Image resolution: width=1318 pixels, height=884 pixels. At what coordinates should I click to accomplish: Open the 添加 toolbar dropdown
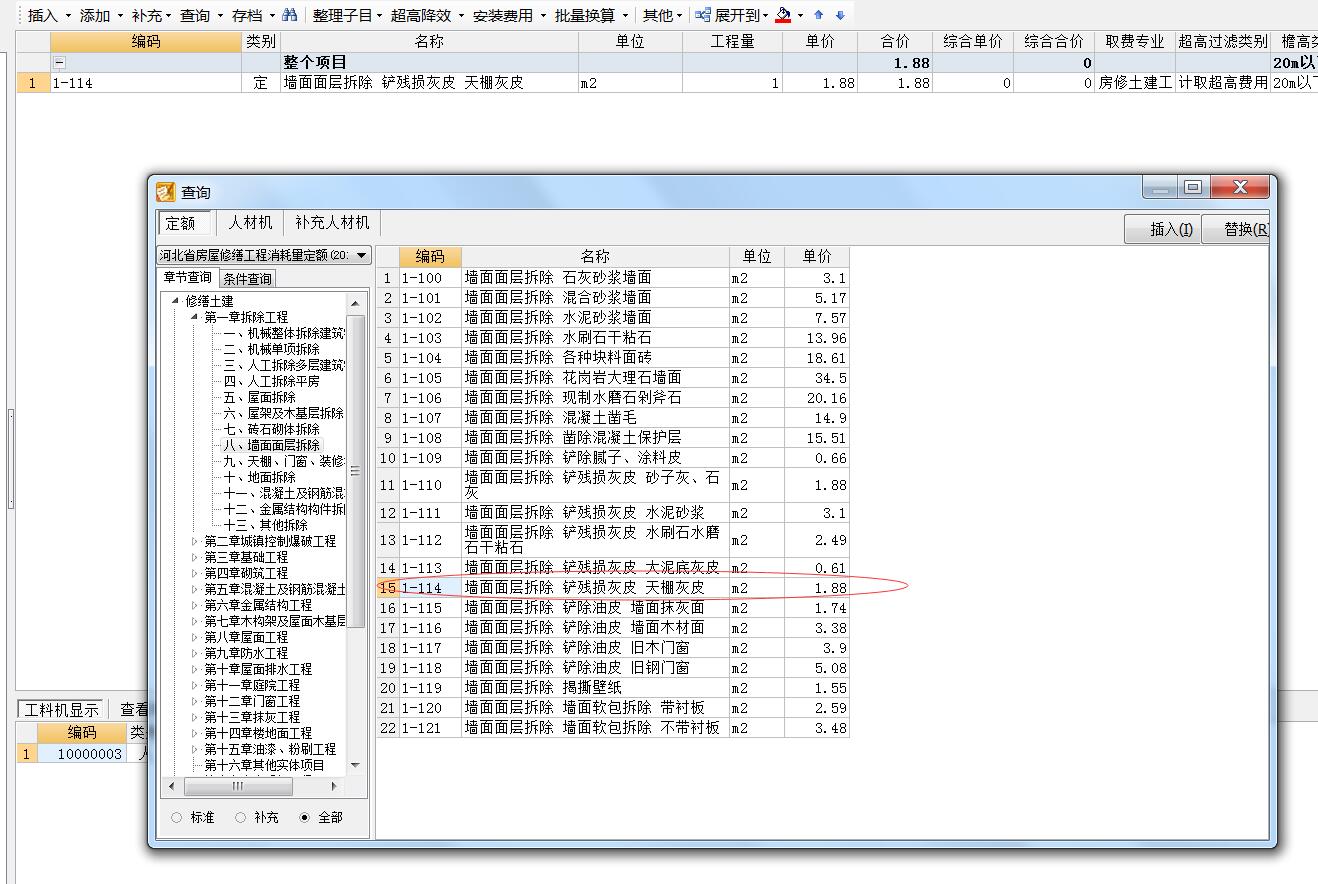101,15
